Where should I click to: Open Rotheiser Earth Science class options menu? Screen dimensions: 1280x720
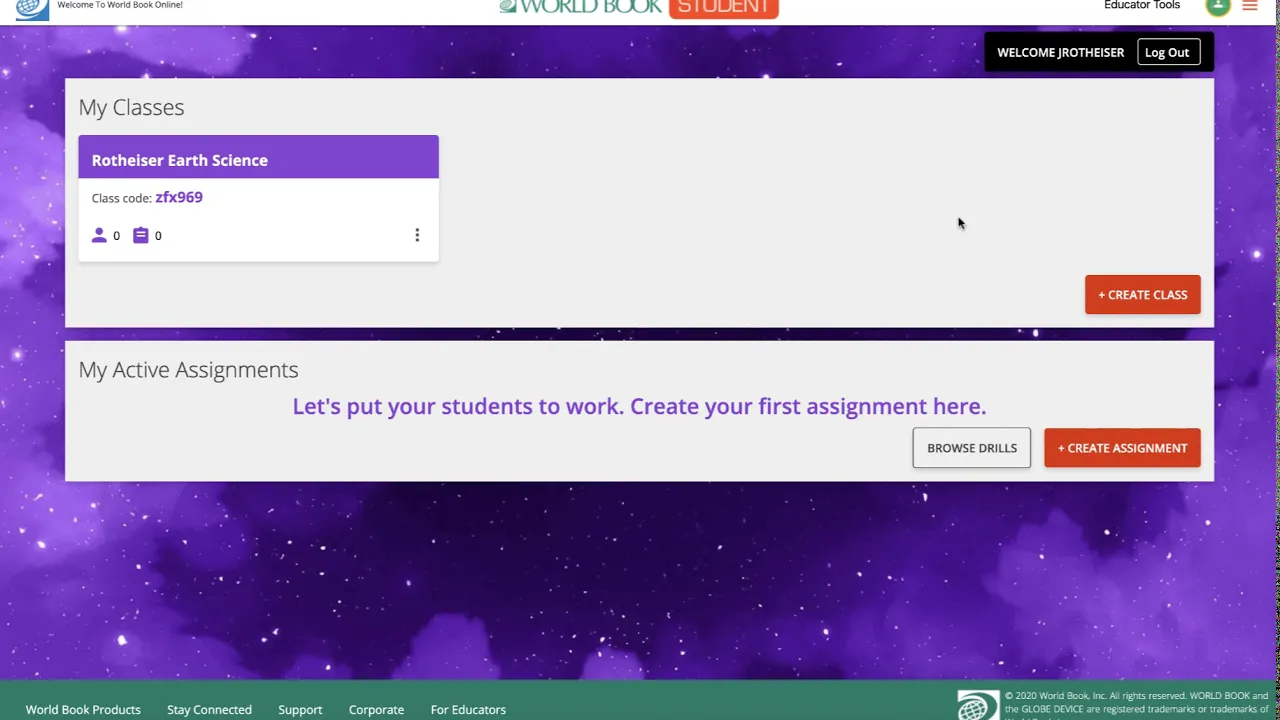point(417,235)
